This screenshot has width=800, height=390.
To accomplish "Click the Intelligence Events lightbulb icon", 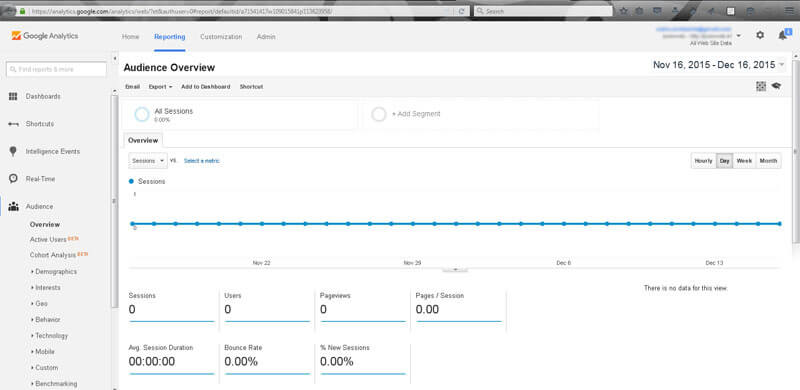I will [x=13, y=152].
